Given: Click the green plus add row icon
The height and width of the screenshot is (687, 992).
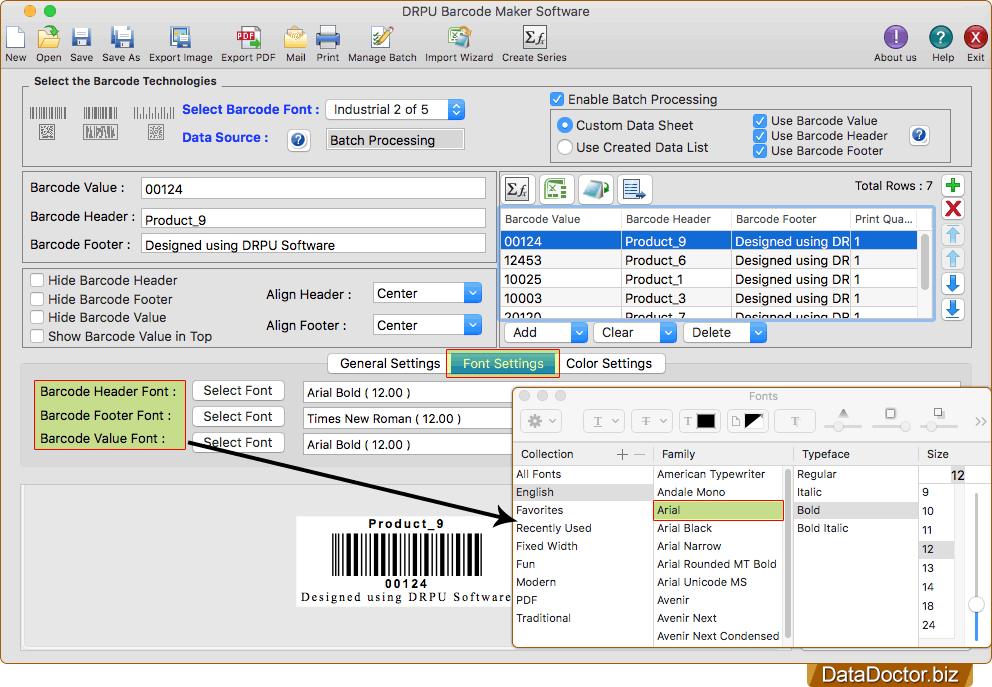Looking at the screenshot, I should (x=953, y=185).
